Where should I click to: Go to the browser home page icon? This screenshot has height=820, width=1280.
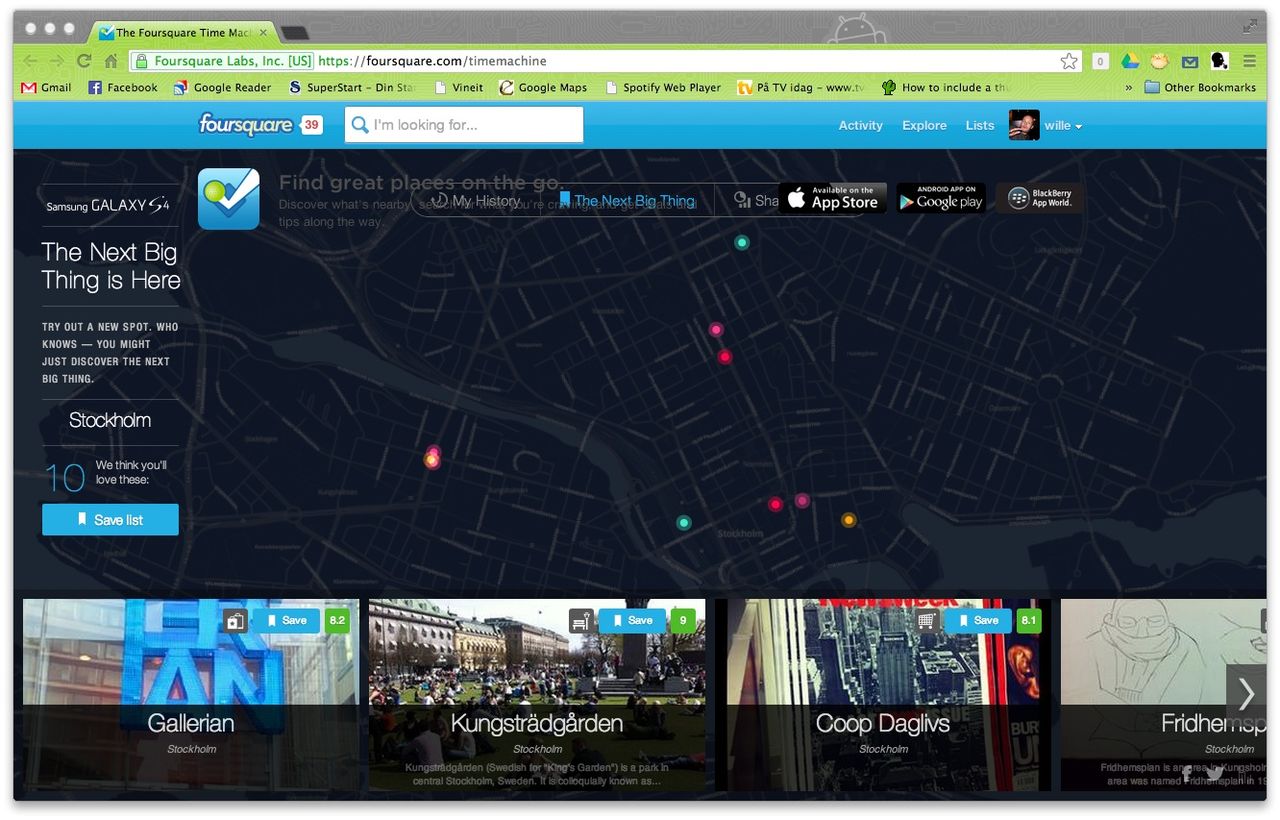111,61
